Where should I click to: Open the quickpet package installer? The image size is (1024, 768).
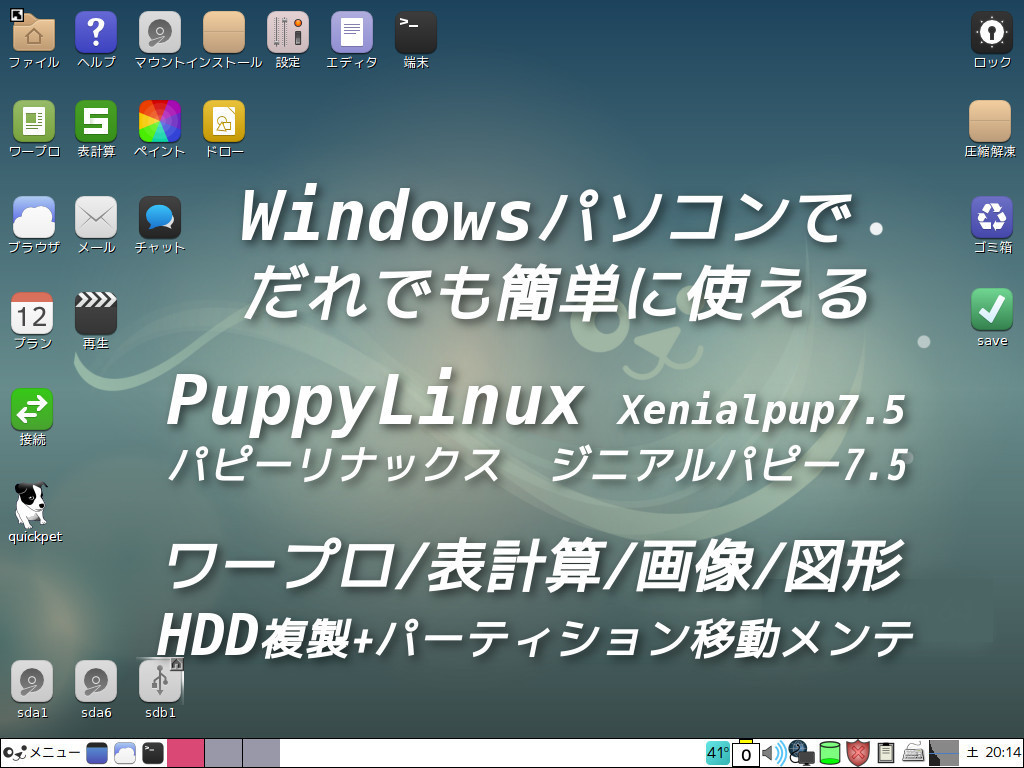33,505
